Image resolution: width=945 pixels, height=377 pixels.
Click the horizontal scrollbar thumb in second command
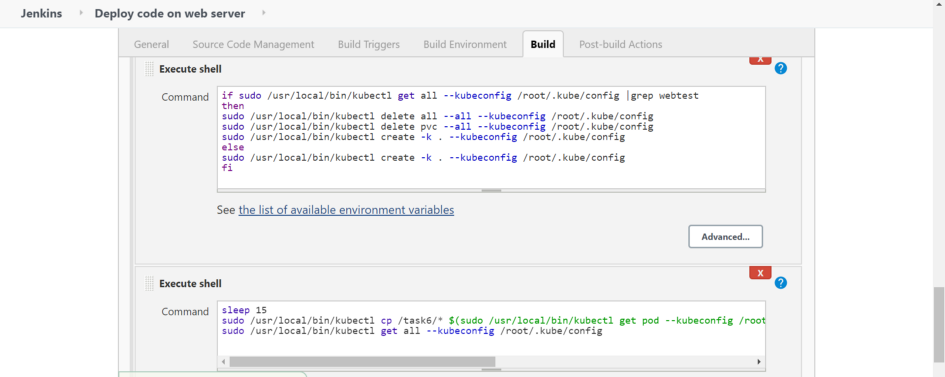[x=362, y=361]
